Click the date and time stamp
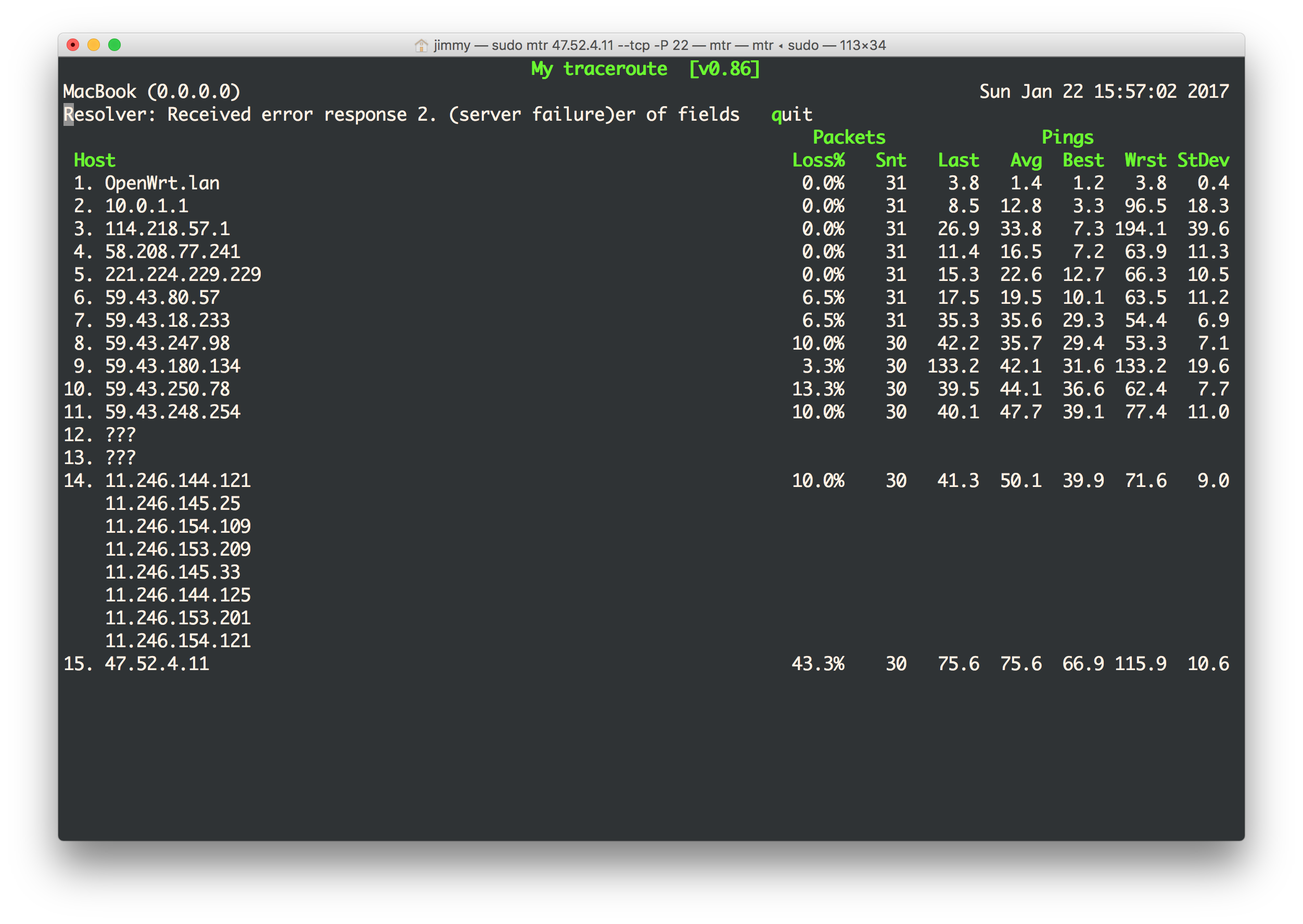 pos(1103,92)
